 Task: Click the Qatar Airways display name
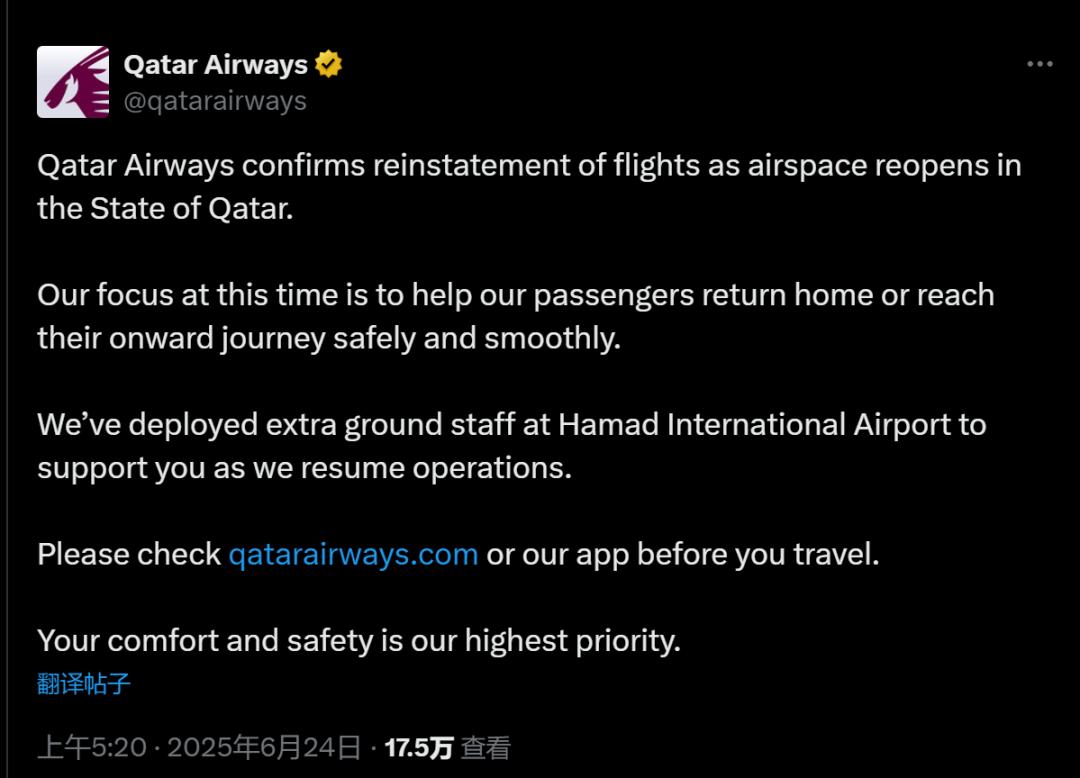tap(215, 65)
